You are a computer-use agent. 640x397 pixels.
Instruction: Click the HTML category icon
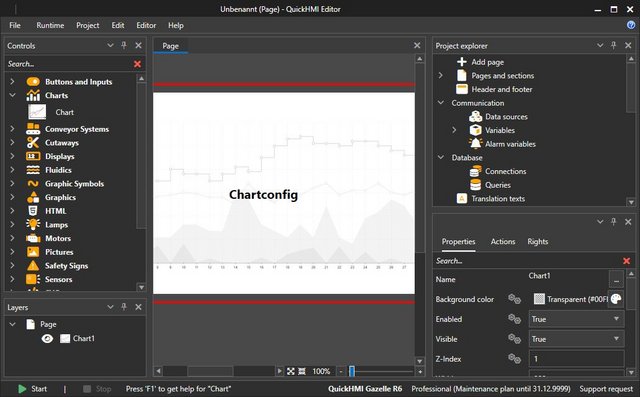(x=33, y=211)
